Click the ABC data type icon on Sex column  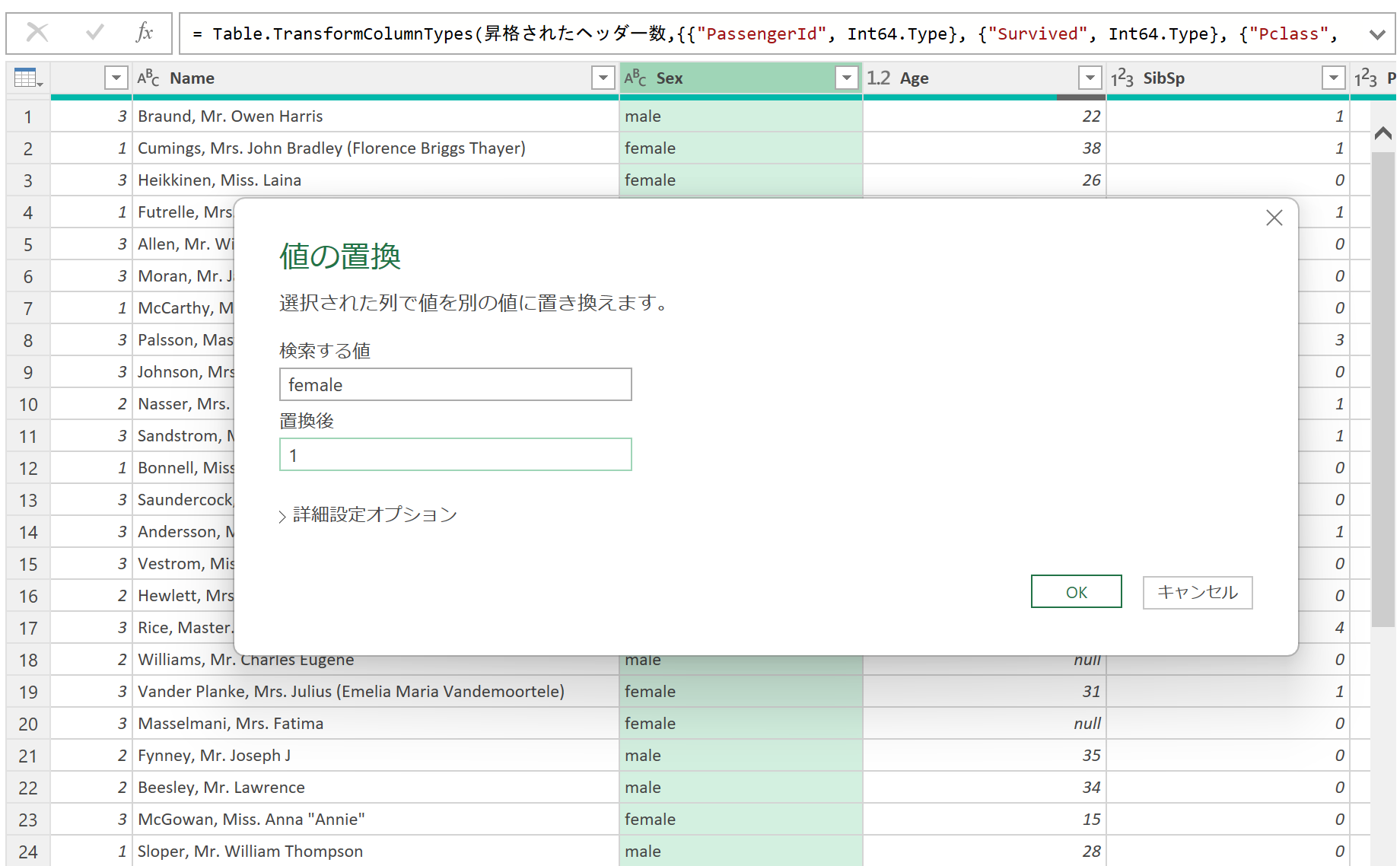[x=636, y=77]
